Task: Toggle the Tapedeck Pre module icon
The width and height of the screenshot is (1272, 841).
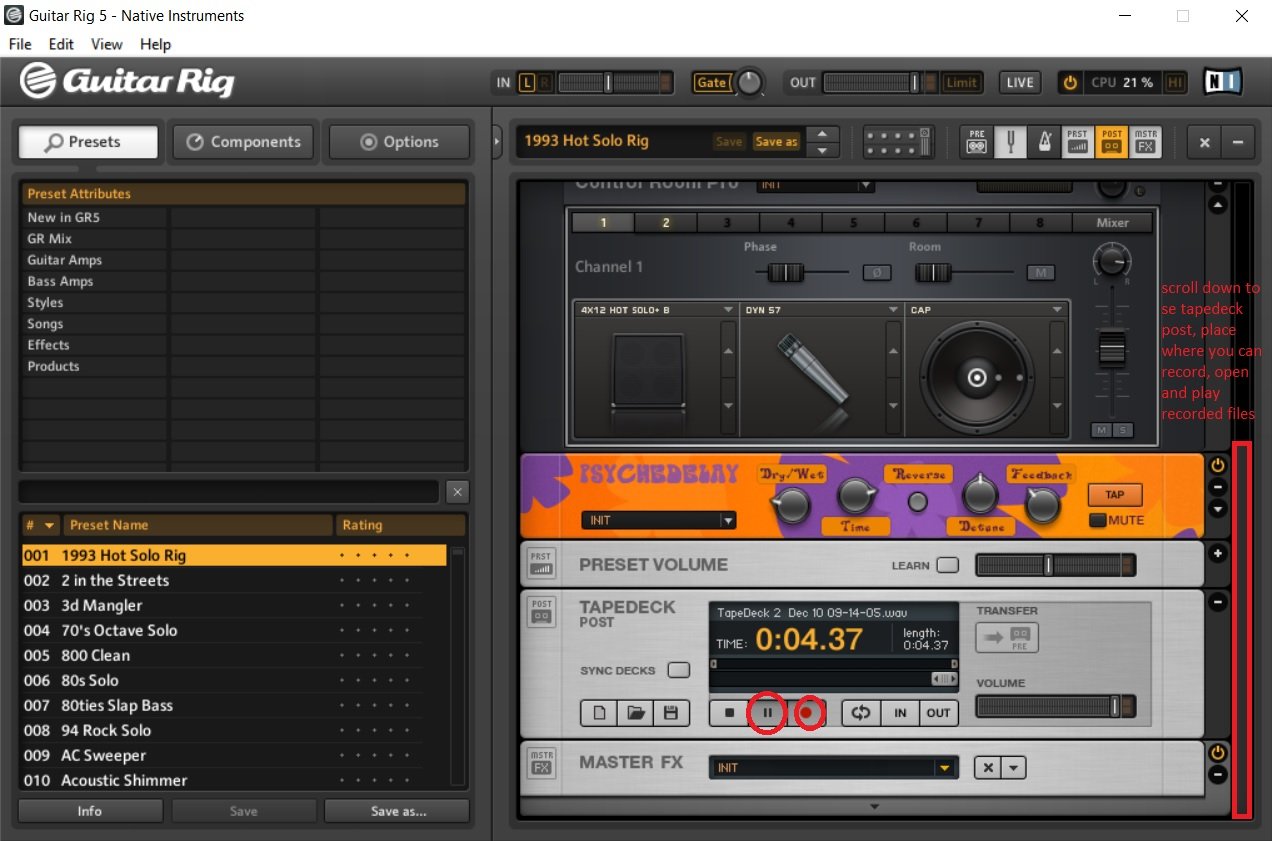Action: tap(977, 142)
